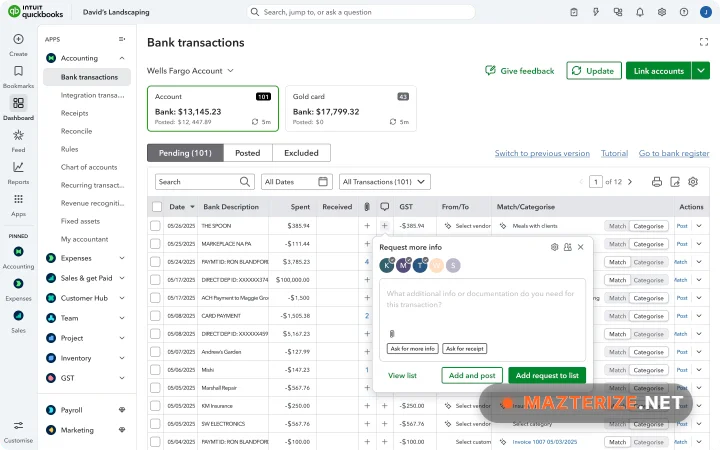Tick checkbox for CARD PAYMENT row
The image size is (720, 450).
click(155, 315)
